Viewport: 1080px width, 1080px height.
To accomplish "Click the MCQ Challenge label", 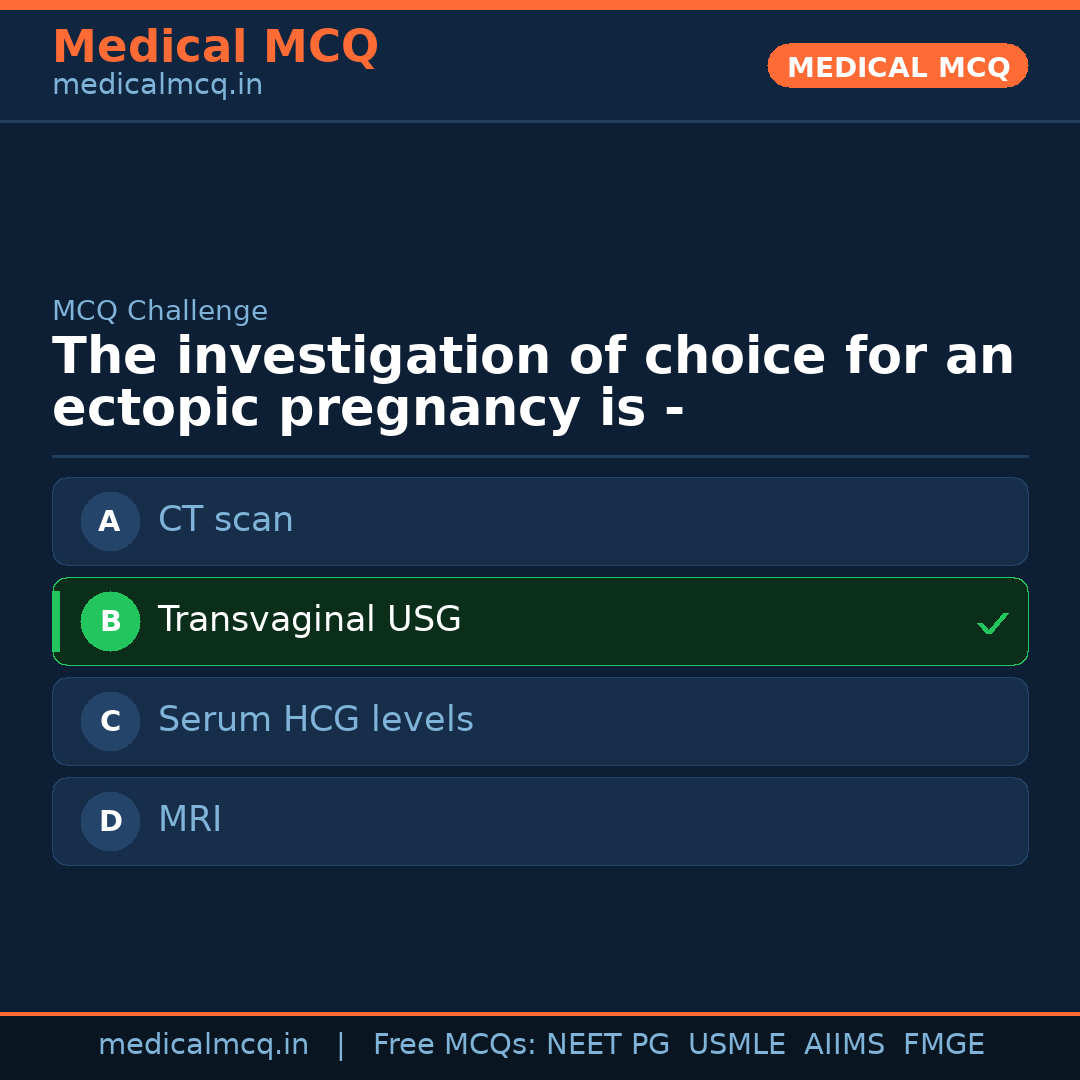I will tap(159, 311).
